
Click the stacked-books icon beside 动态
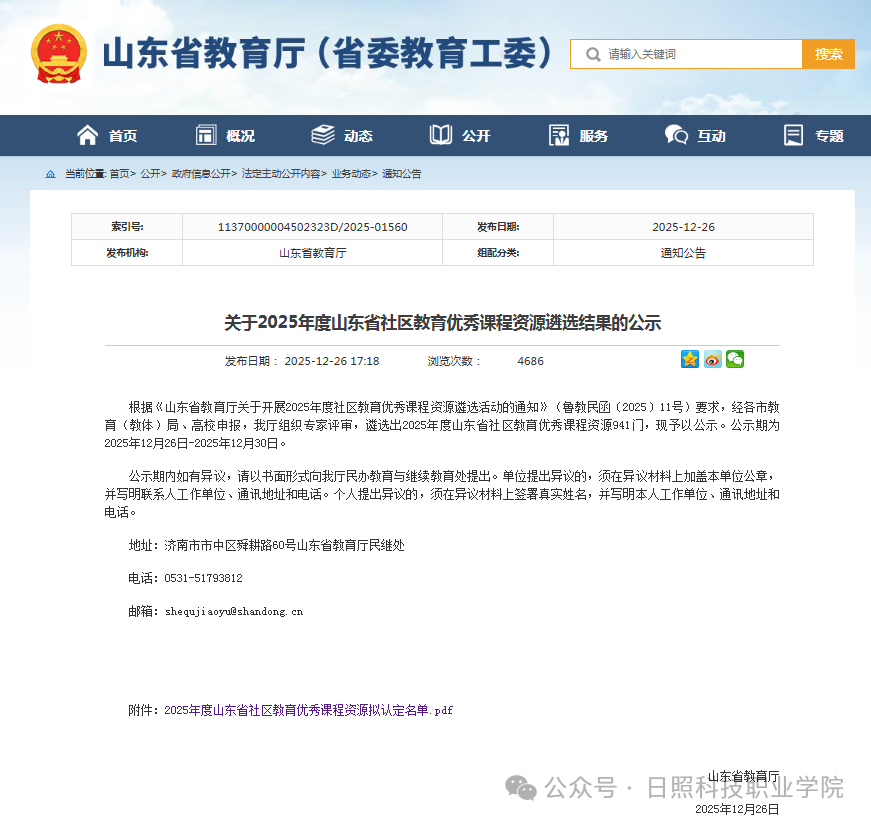(322, 134)
